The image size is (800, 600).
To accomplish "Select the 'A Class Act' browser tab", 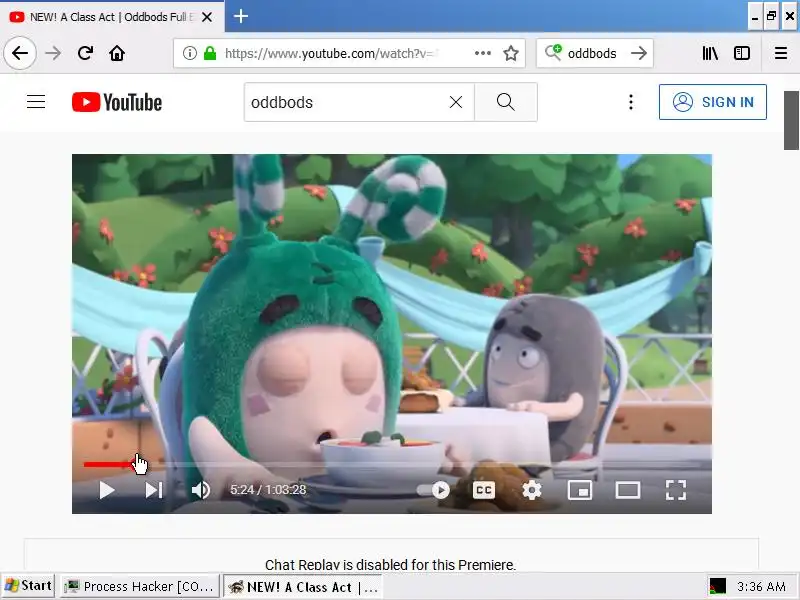I will tap(112, 17).
